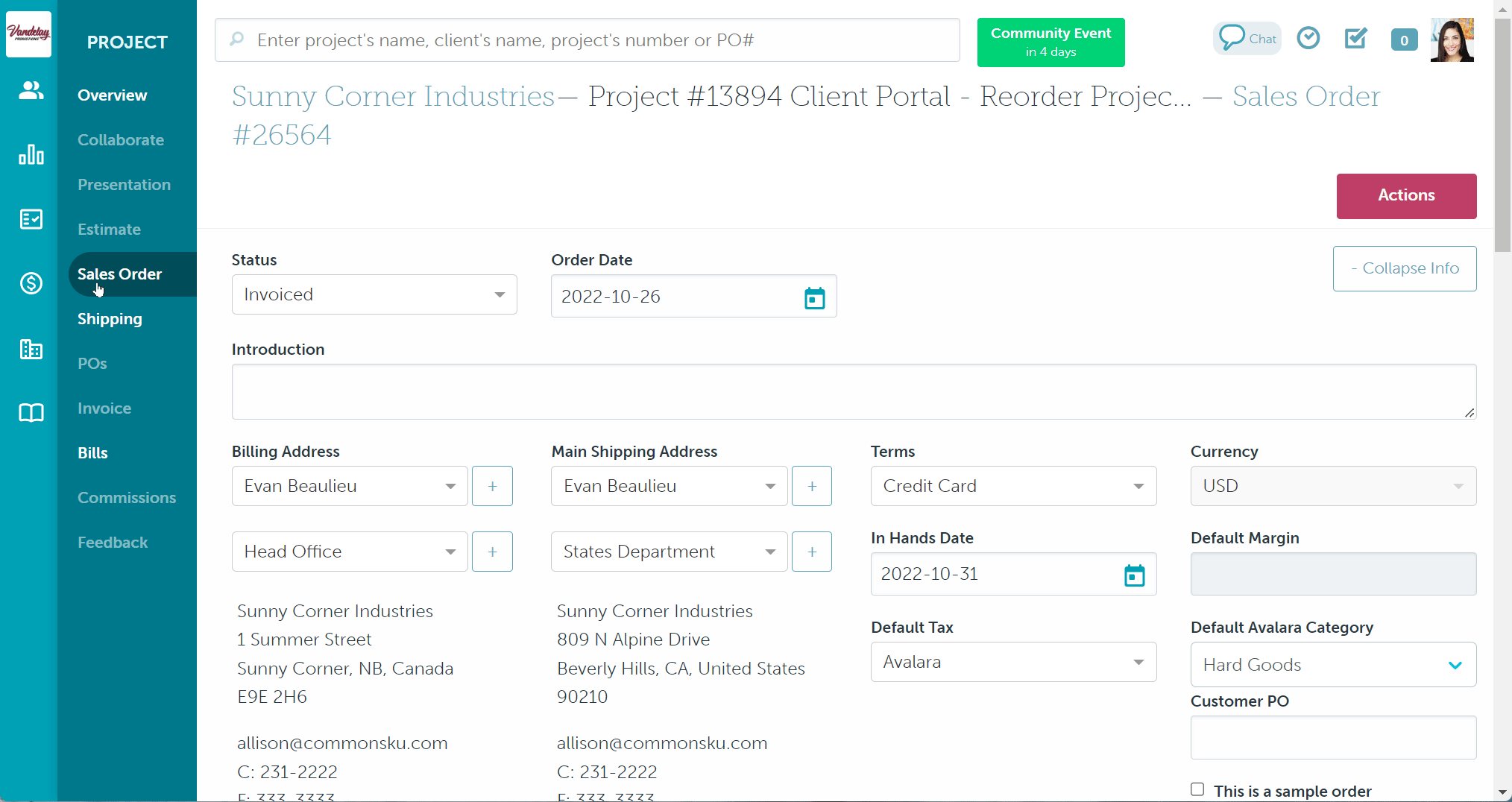Open the Default Tax Avalara dropdown
1512x802 pixels.
1012,662
